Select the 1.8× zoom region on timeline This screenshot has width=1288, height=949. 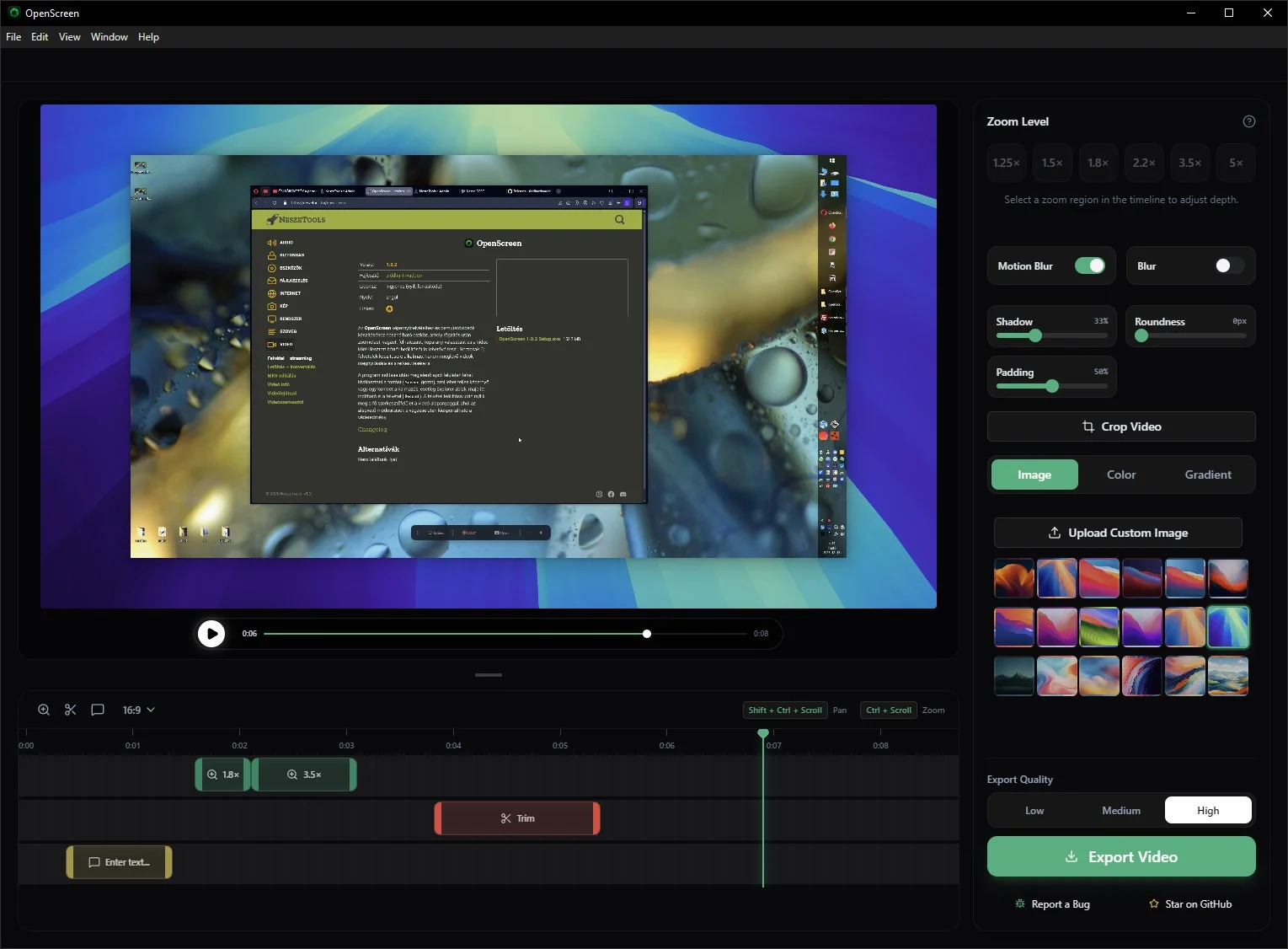pos(223,775)
